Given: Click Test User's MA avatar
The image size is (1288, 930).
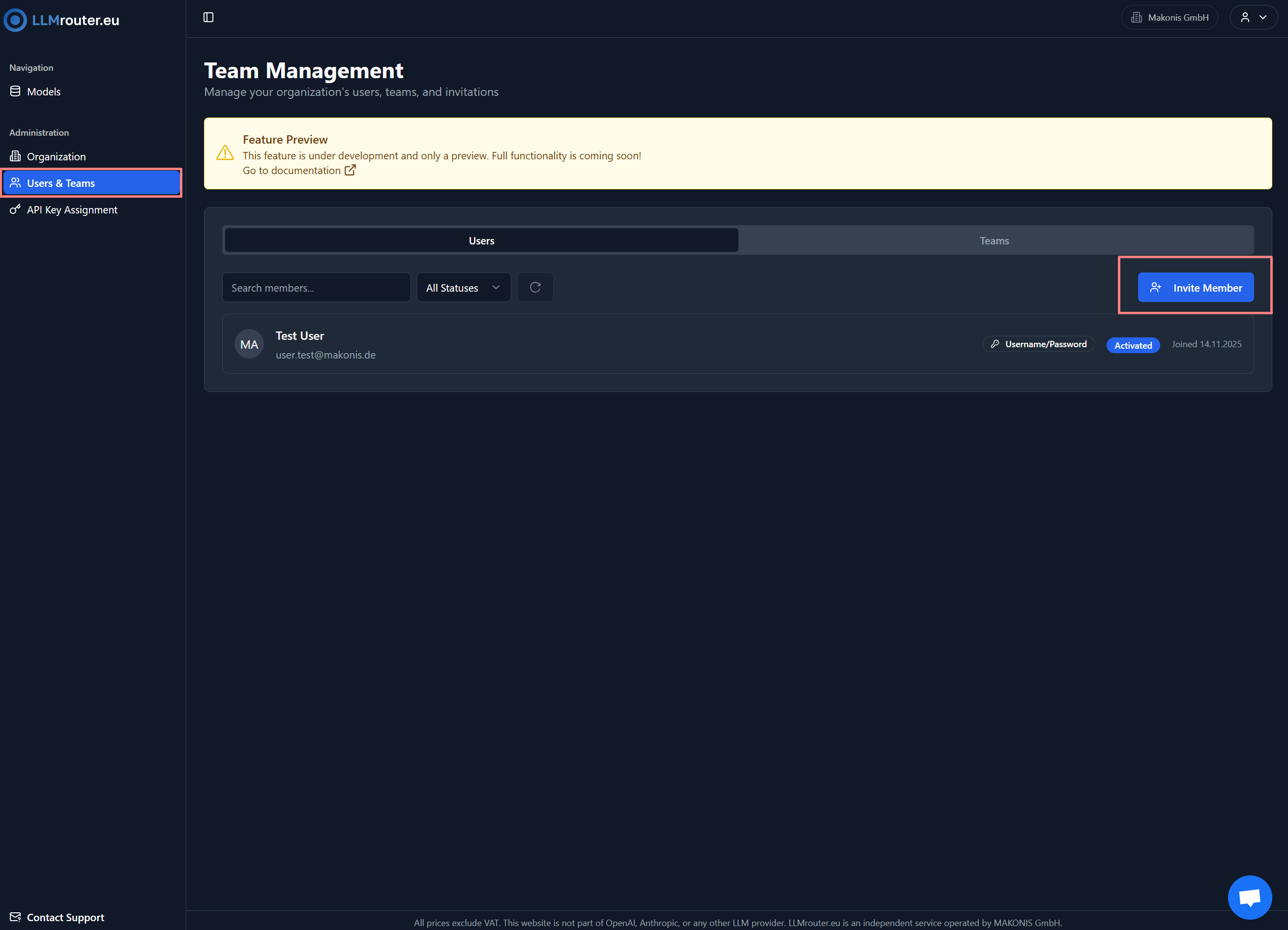Looking at the screenshot, I should click(249, 344).
